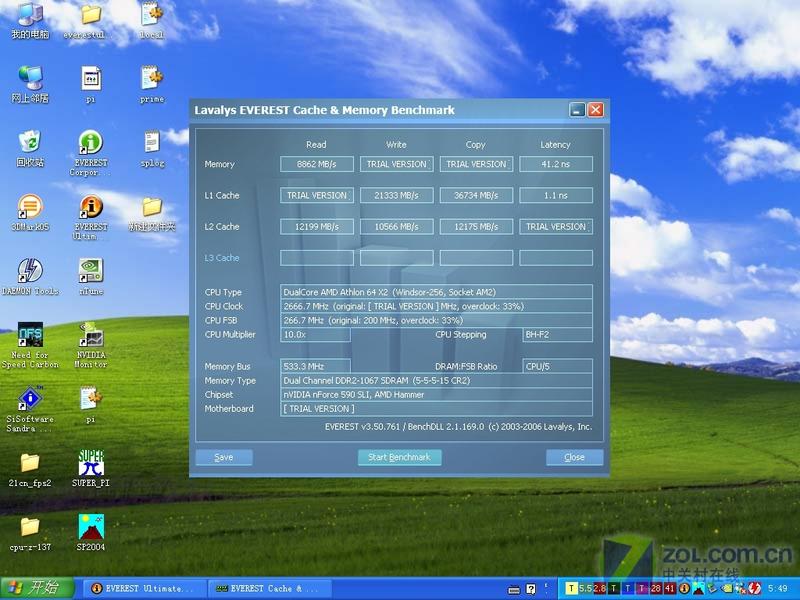Click the Save button in benchmark dialog
The height and width of the screenshot is (600, 800).
224,457
